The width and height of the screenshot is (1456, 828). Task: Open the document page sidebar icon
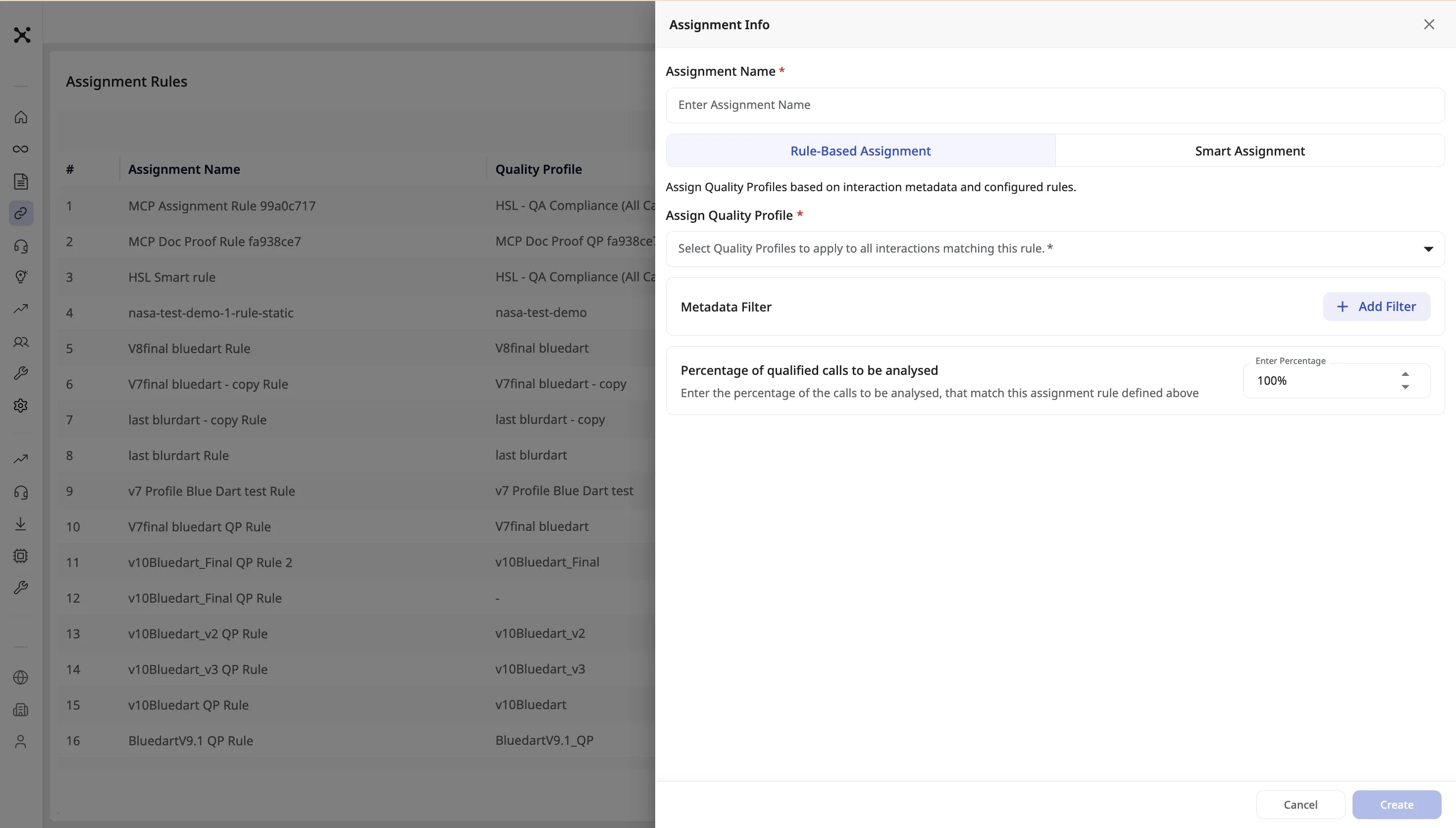pos(21,181)
